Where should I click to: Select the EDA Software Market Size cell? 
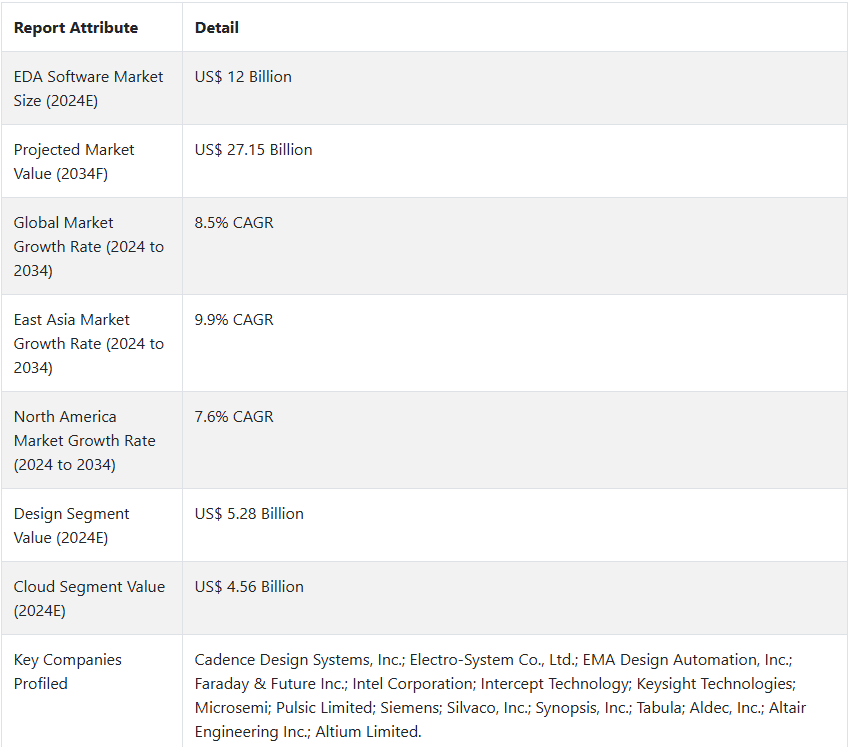click(x=92, y=88)
